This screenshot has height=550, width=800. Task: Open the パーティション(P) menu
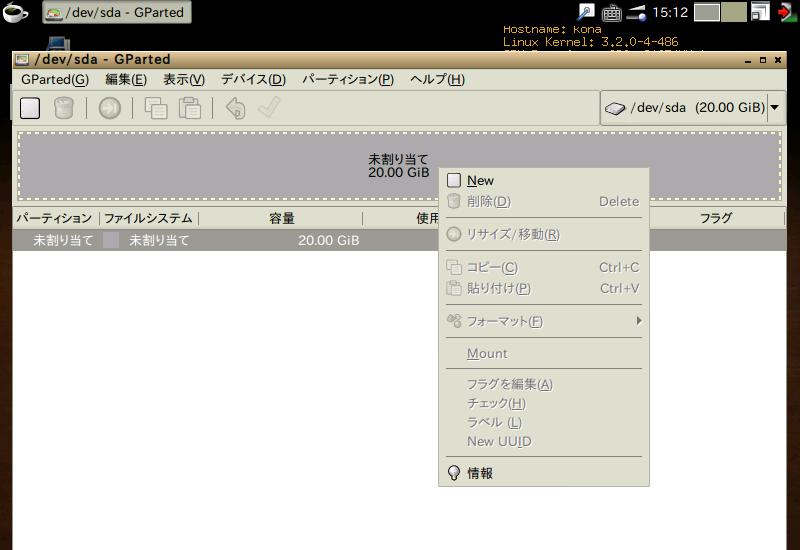[x=348, y=80]
